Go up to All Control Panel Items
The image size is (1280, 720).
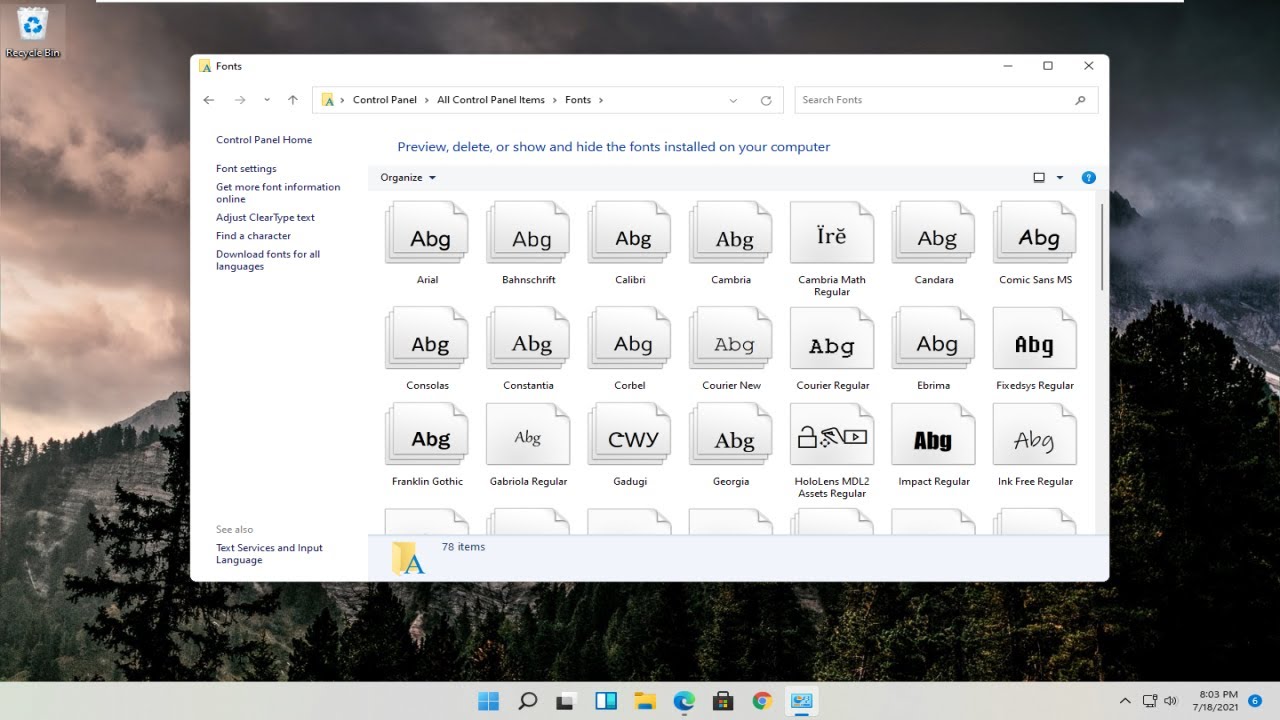point(293,100)
